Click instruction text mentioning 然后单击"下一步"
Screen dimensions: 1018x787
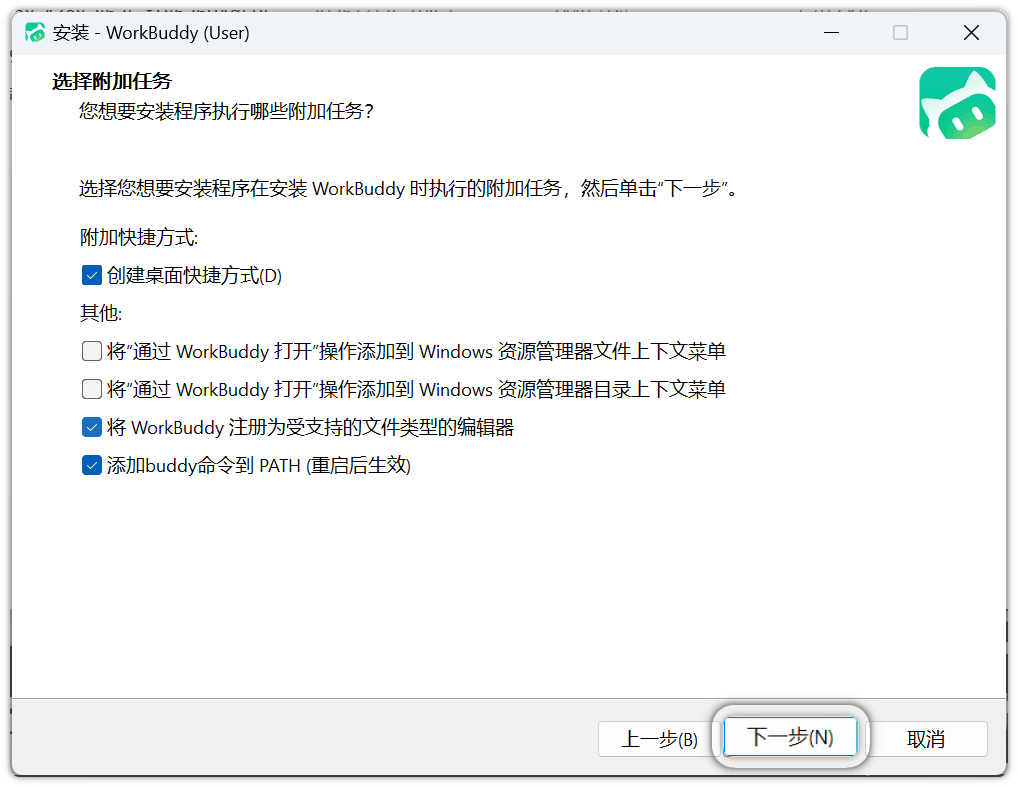[x=409, y=189]
